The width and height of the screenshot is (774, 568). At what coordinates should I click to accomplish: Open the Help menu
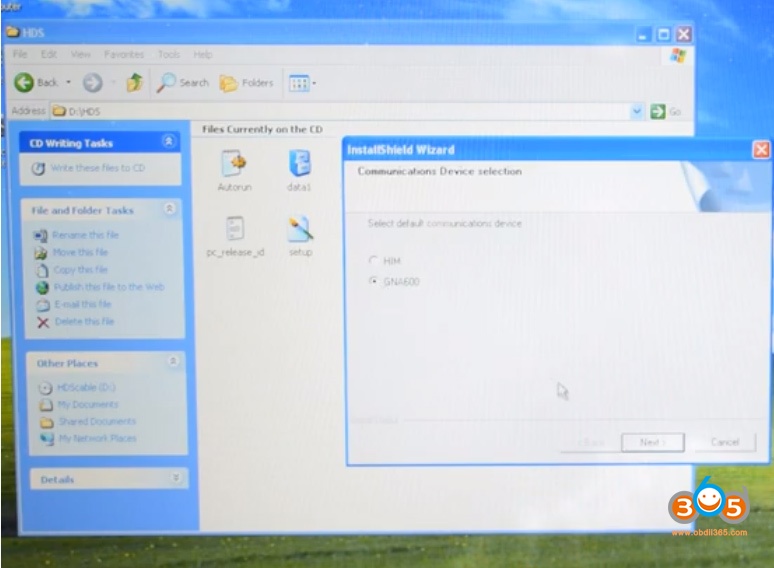click(x=202, y=54)
